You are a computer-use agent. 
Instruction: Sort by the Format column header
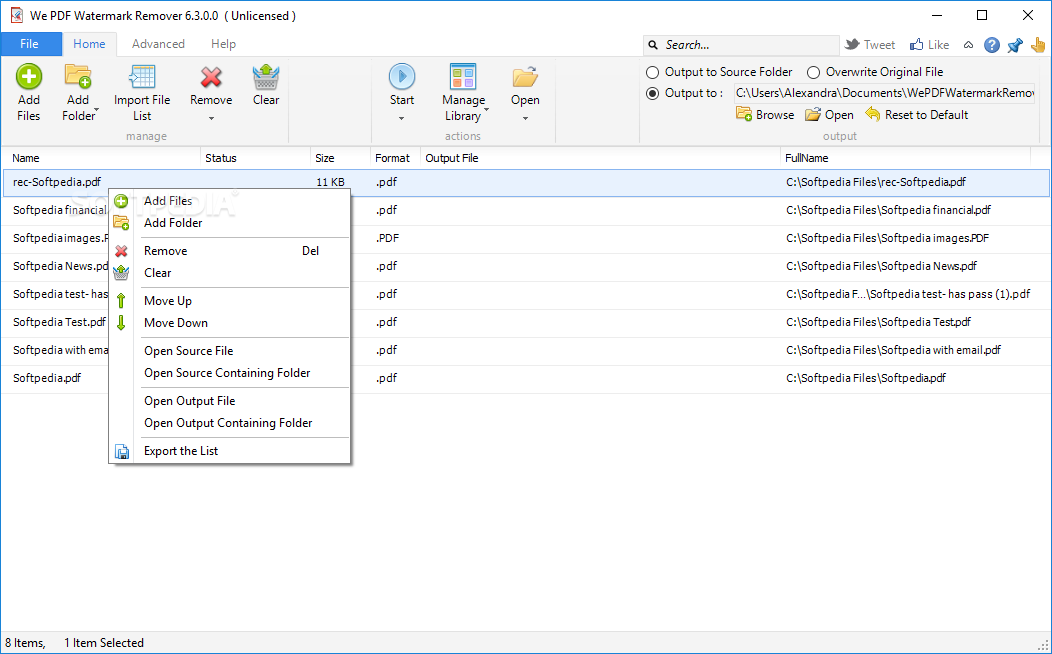(x=395, y=158)
